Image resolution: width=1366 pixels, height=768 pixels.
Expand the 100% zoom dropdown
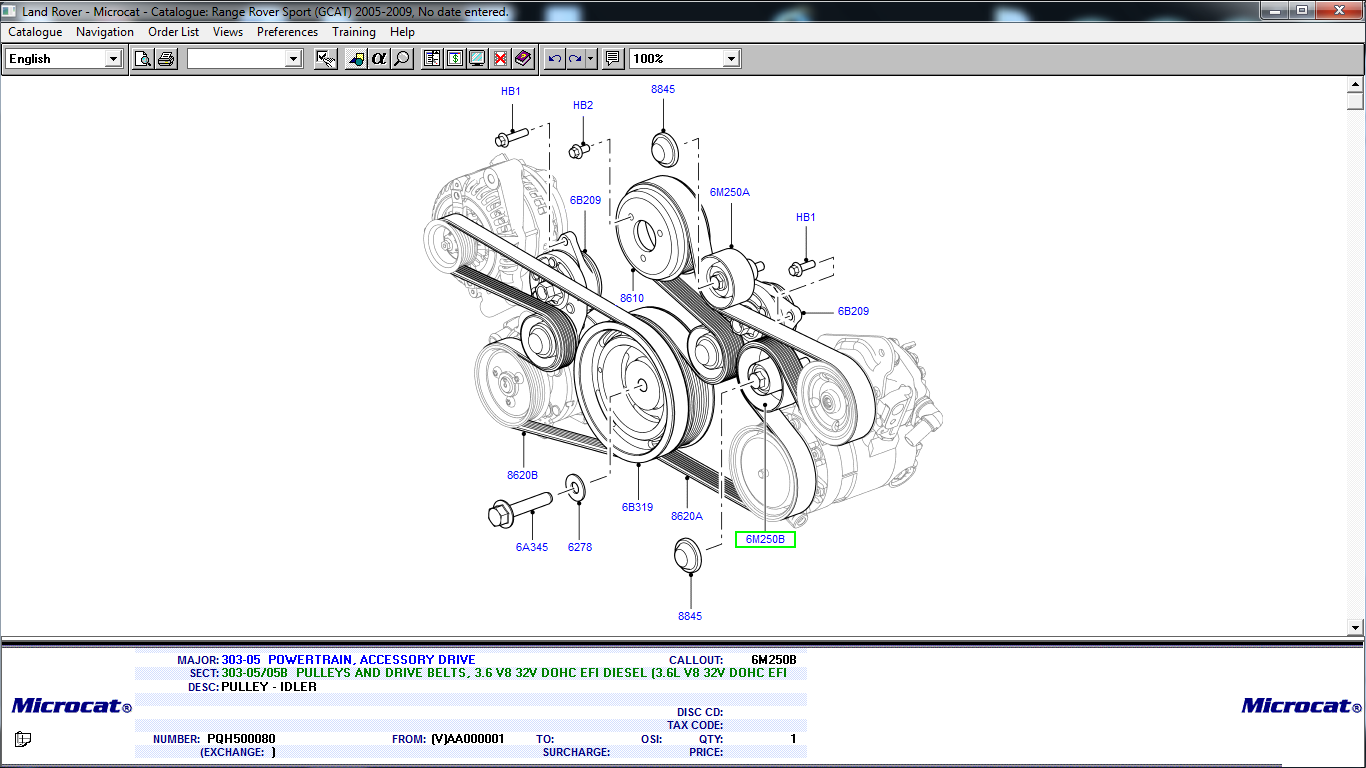(731, 59)
